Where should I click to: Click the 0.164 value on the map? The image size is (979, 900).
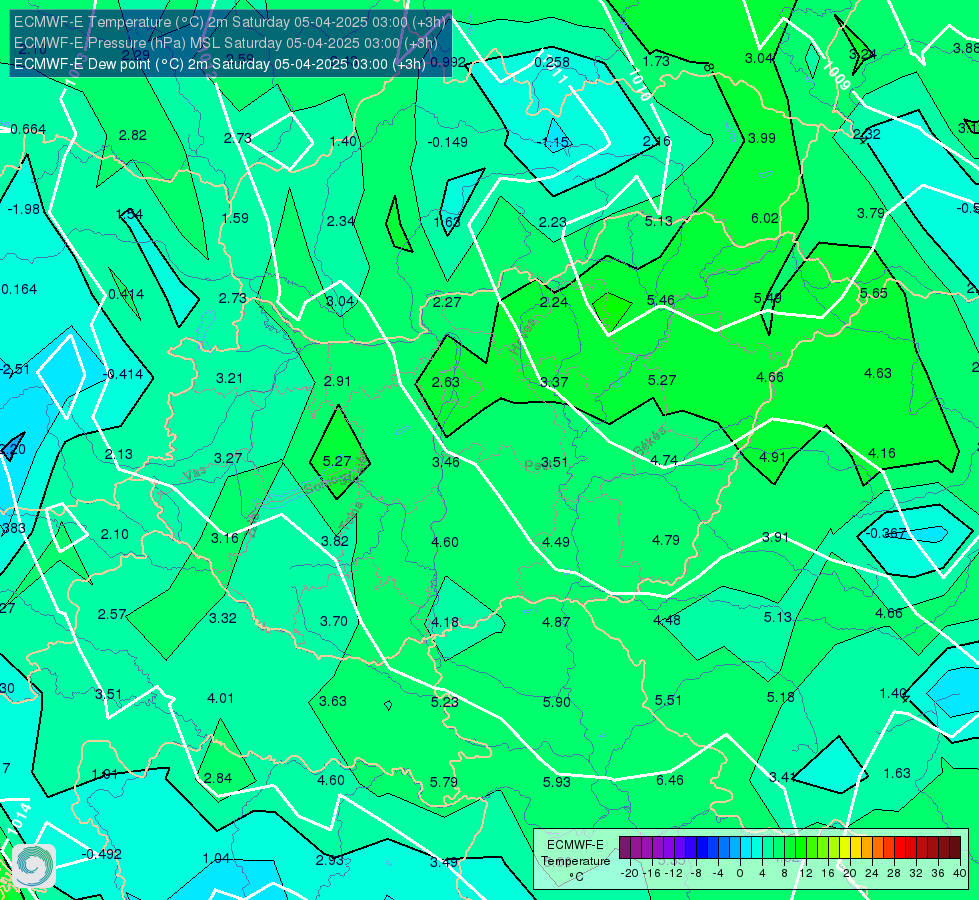pos(19,289)
